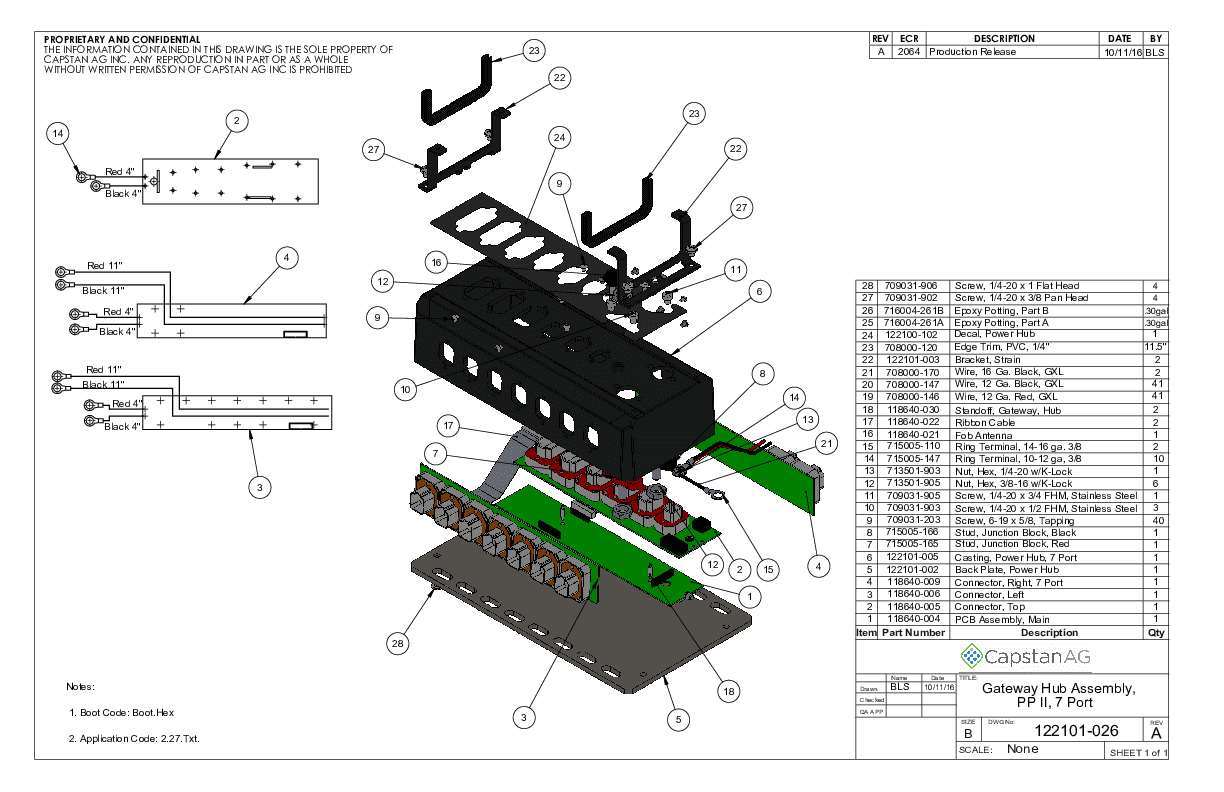This screenshot has height=792, width=1224.
Task: Click balloon 24 pointing to the decal
Action: [x=559, y=136]
